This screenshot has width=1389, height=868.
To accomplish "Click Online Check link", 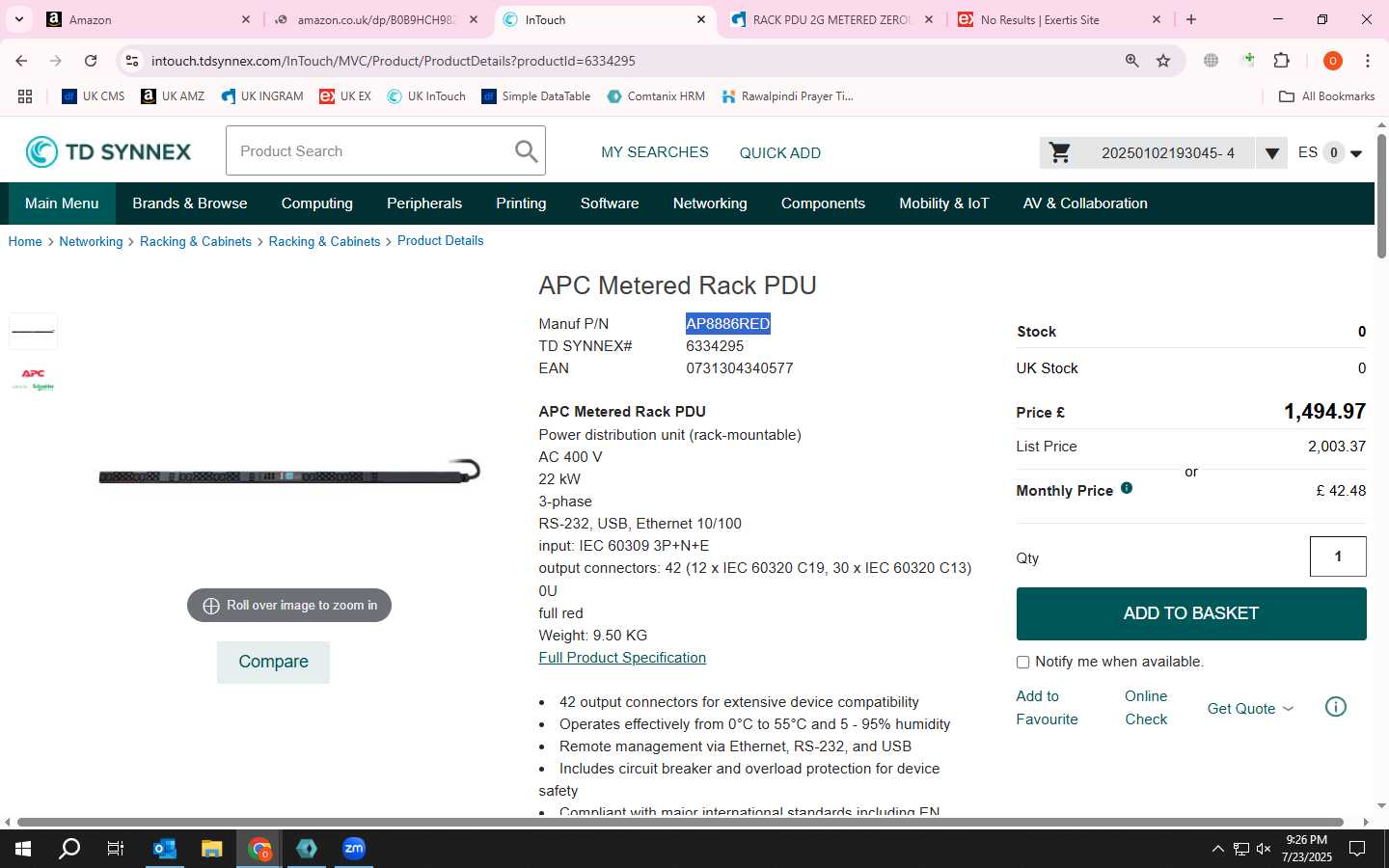I will (x=1146, y=708).
